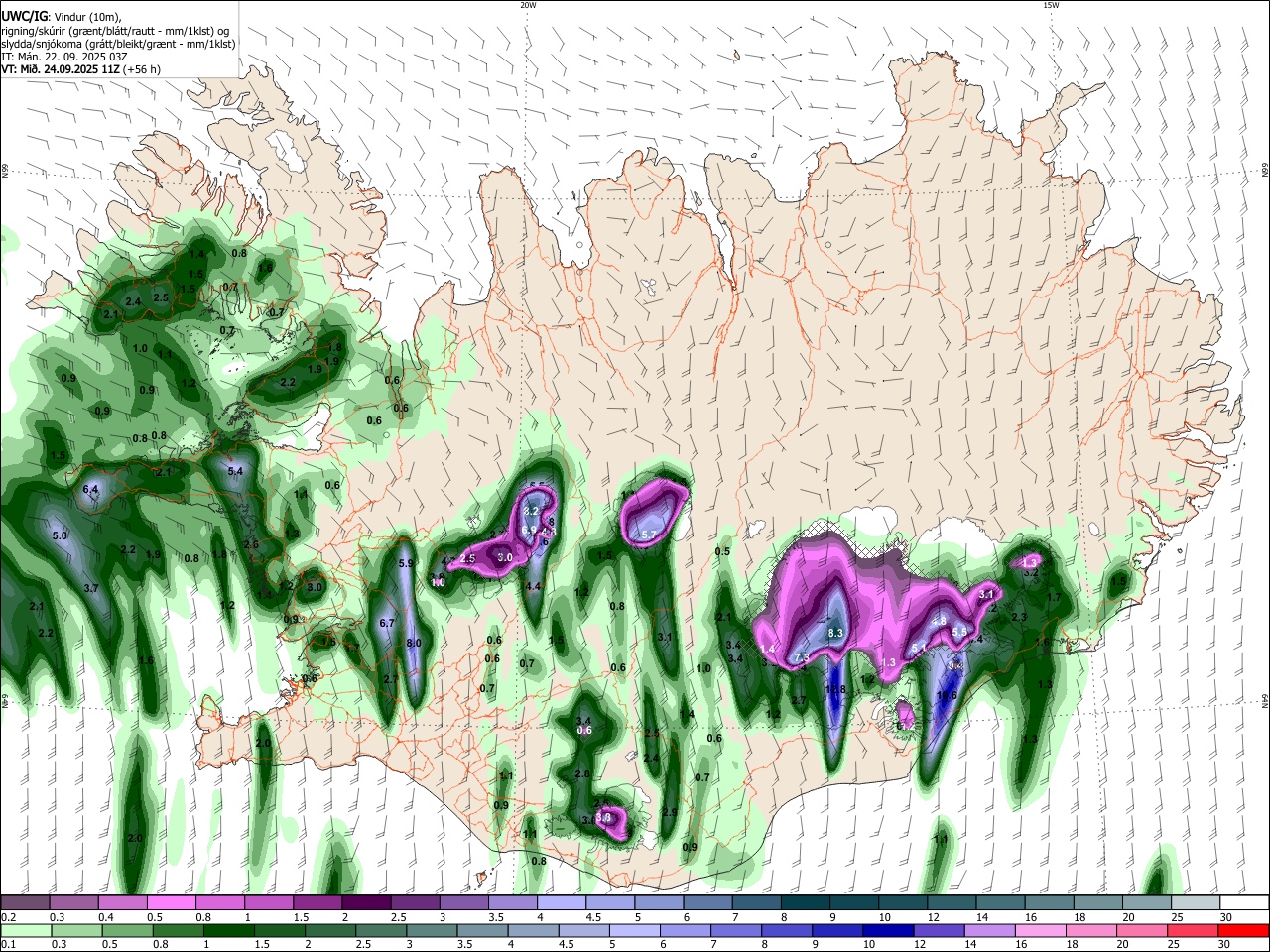1270x952 pixels.
Task: Select the bright pink 0.5 snow legend swatch
Action: click(x=171, y=903)
